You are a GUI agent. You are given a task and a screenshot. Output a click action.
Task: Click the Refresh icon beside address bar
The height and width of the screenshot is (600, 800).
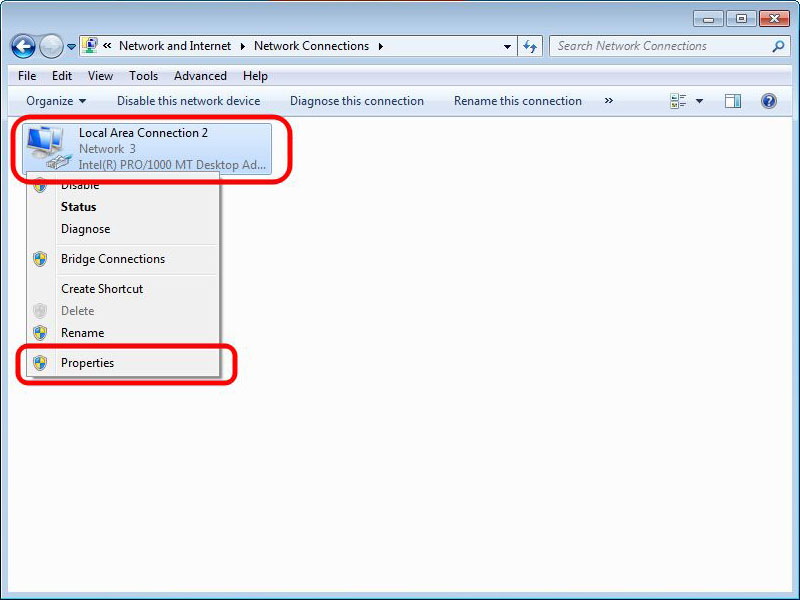(x=531, y=46)
